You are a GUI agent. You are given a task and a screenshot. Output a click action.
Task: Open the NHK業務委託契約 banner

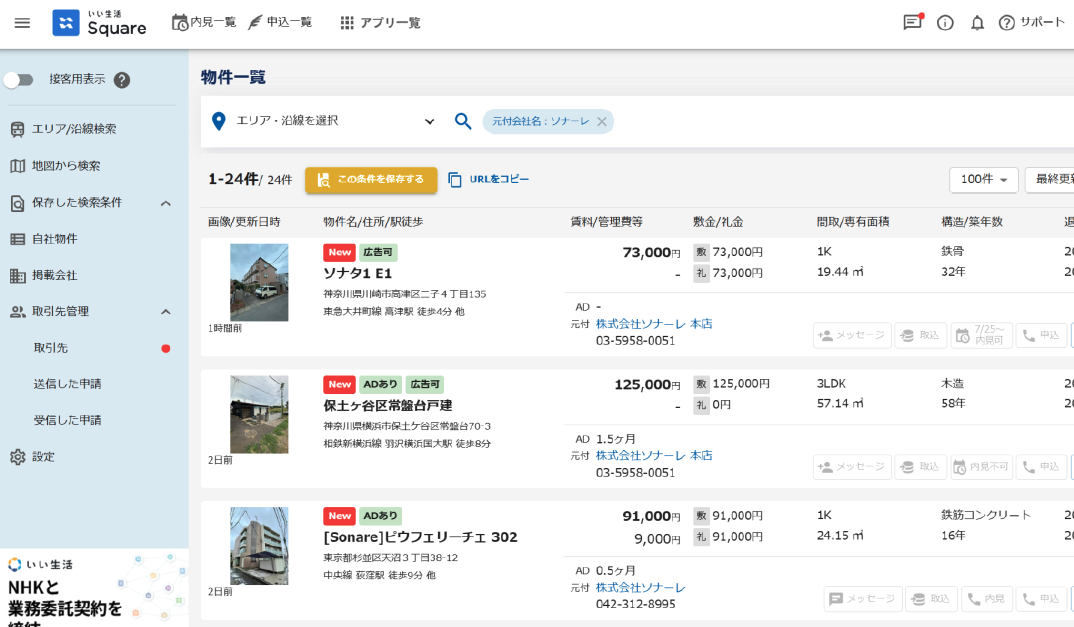click(x=94, y=588)
